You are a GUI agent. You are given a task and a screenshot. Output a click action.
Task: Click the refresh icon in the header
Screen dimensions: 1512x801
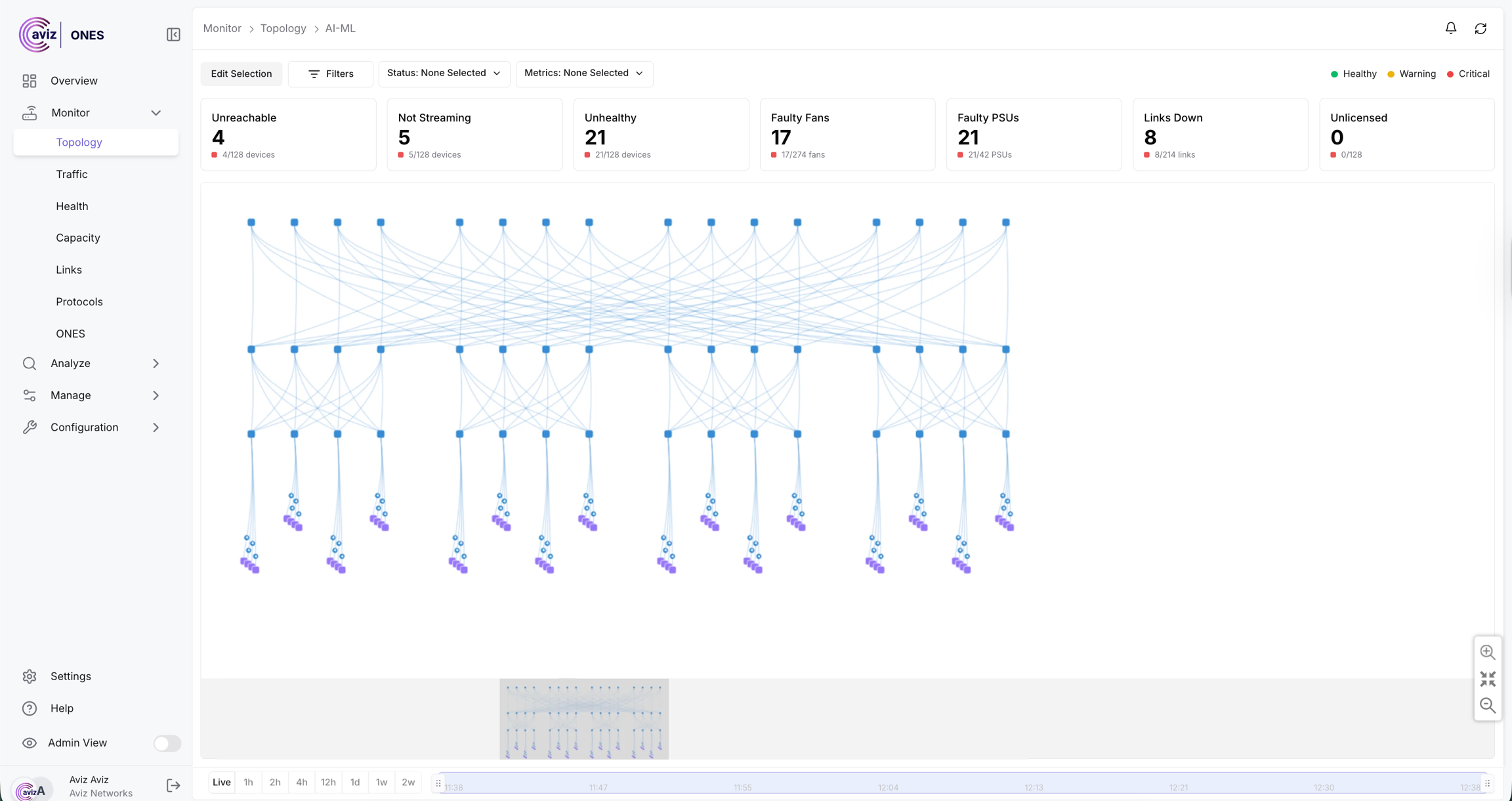pos(1480,28)
